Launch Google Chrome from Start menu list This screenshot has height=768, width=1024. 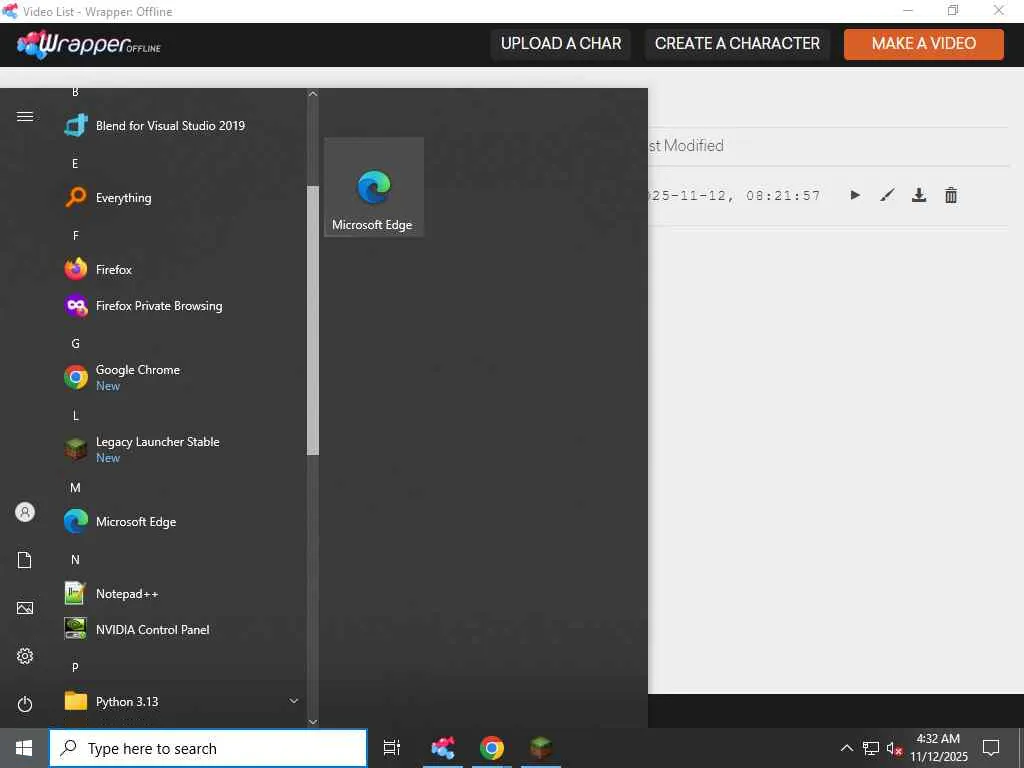pos(183,377)
